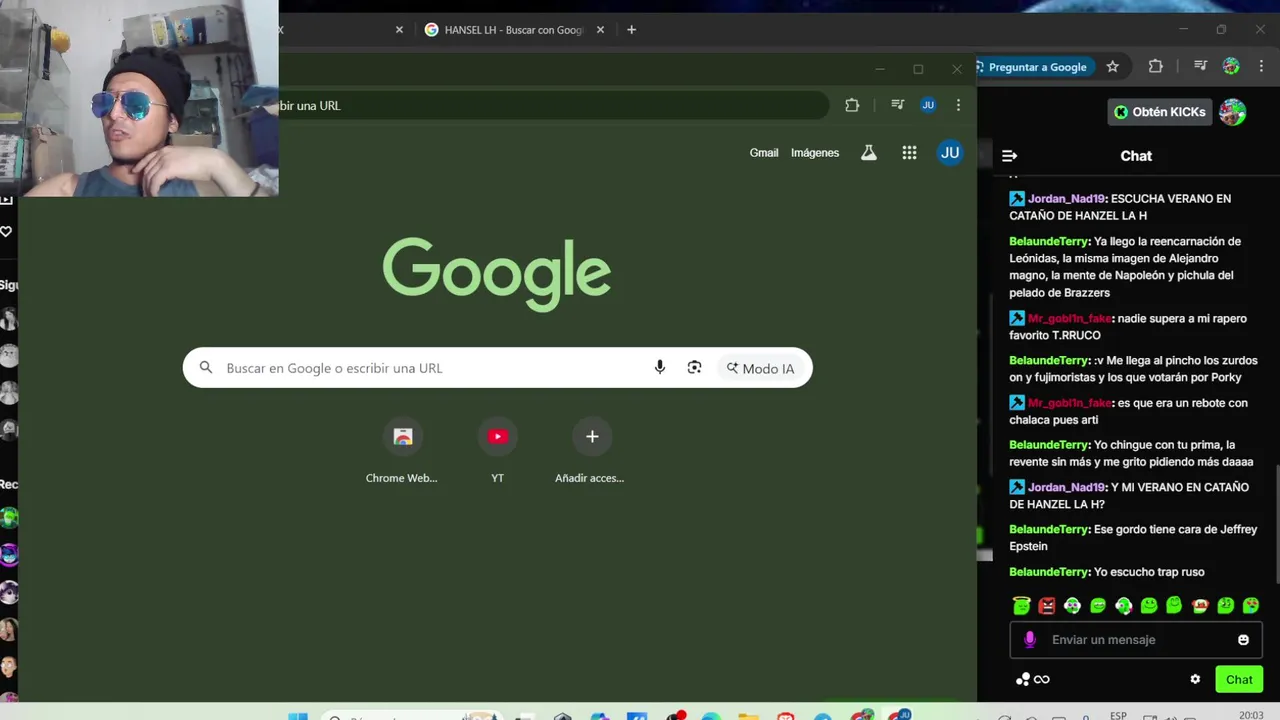Select the angry red face emote

[1047, 605]
